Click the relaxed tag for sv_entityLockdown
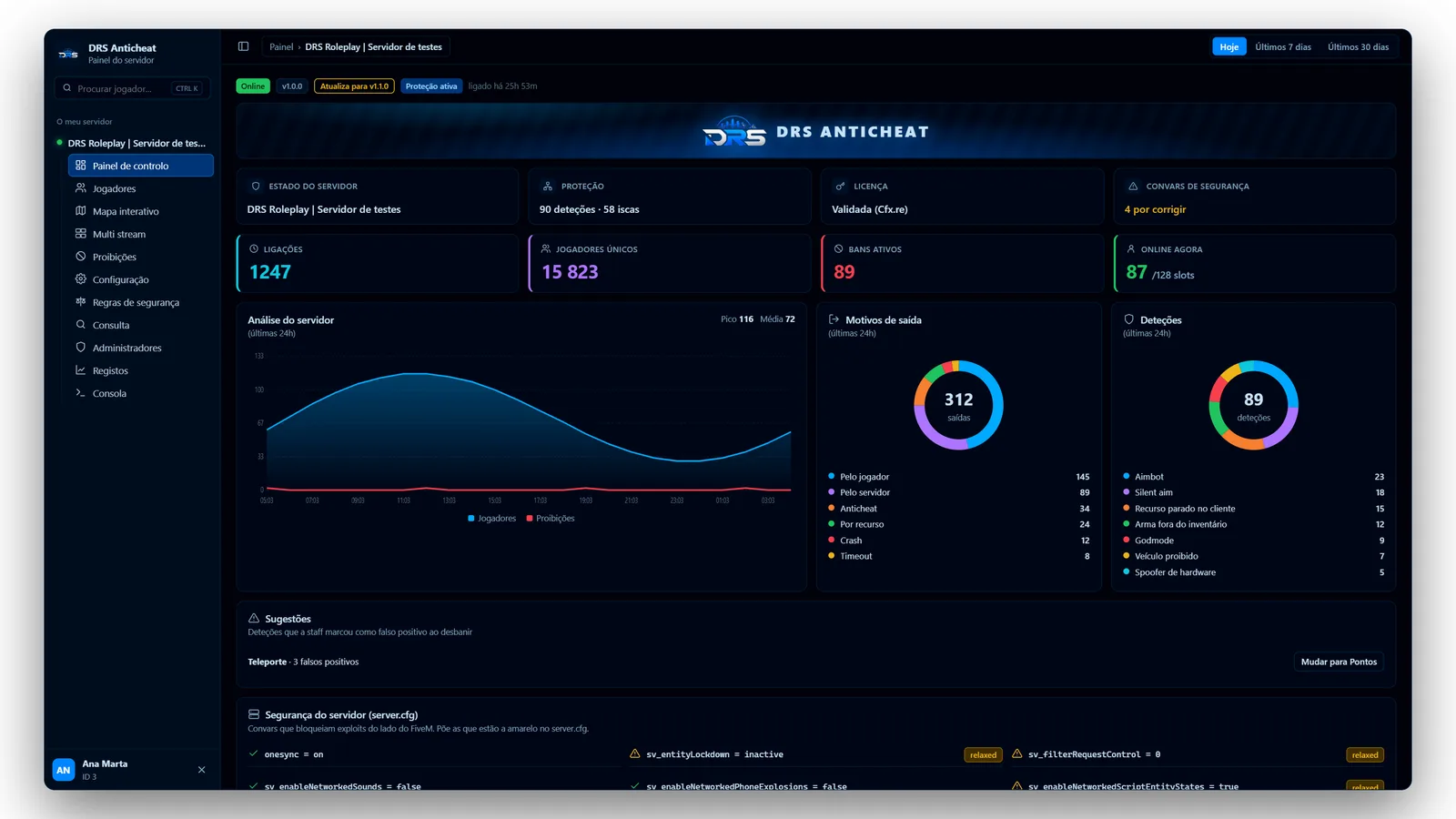1456x819 pixels. click(983, 755)
